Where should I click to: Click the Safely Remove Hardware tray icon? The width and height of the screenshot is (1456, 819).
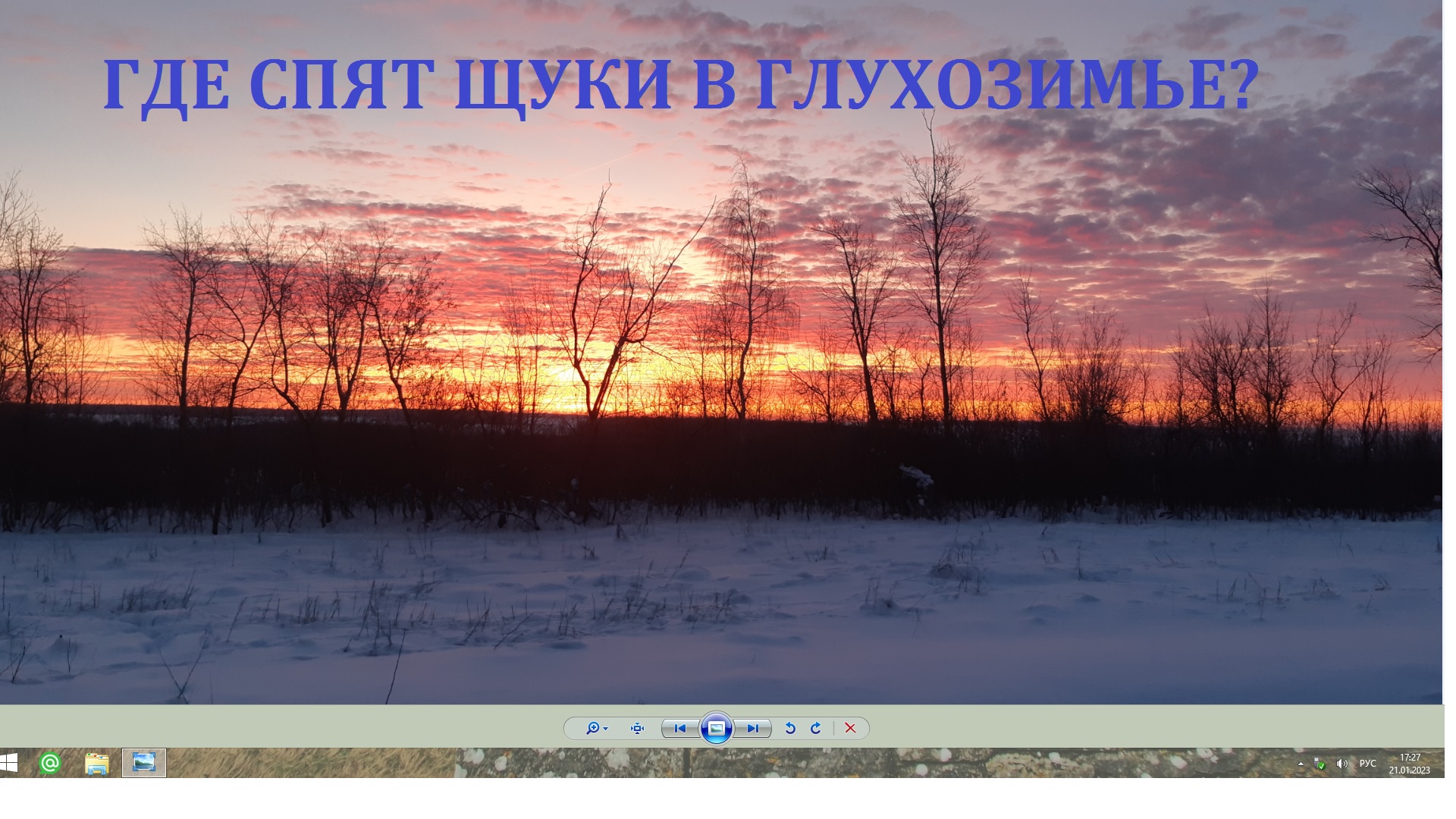(1320, 764)
